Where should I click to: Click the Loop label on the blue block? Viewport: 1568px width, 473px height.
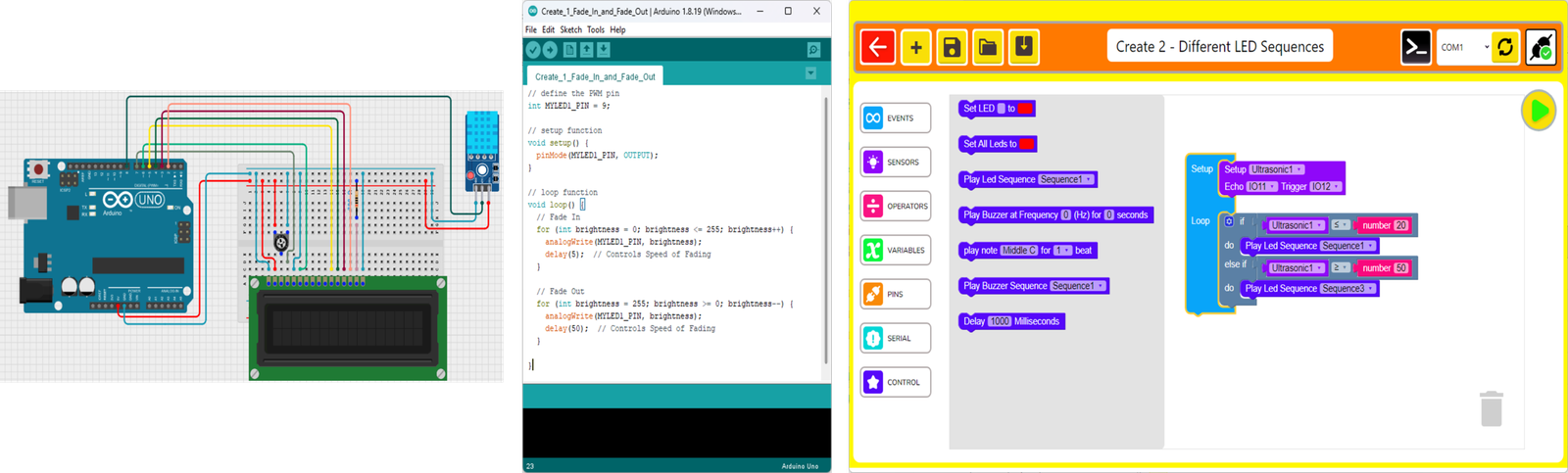point(1200,221)
